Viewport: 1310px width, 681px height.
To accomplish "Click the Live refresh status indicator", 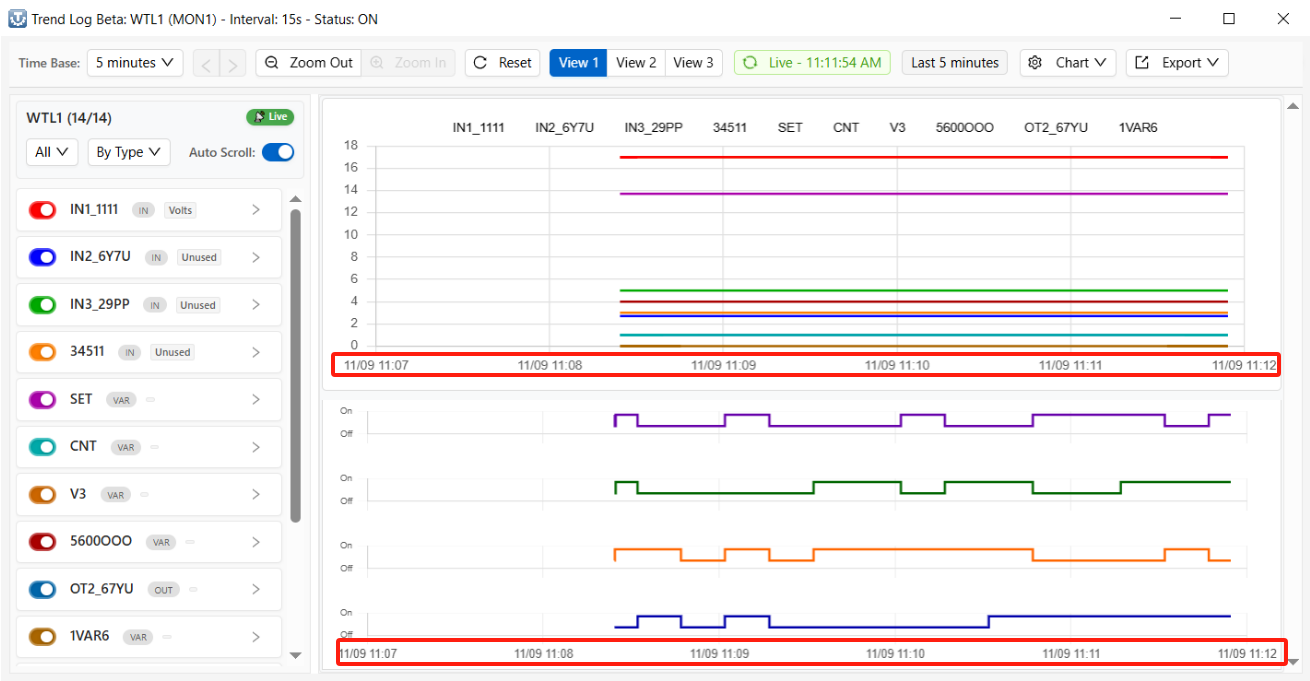I will click(x=812, y=63).
